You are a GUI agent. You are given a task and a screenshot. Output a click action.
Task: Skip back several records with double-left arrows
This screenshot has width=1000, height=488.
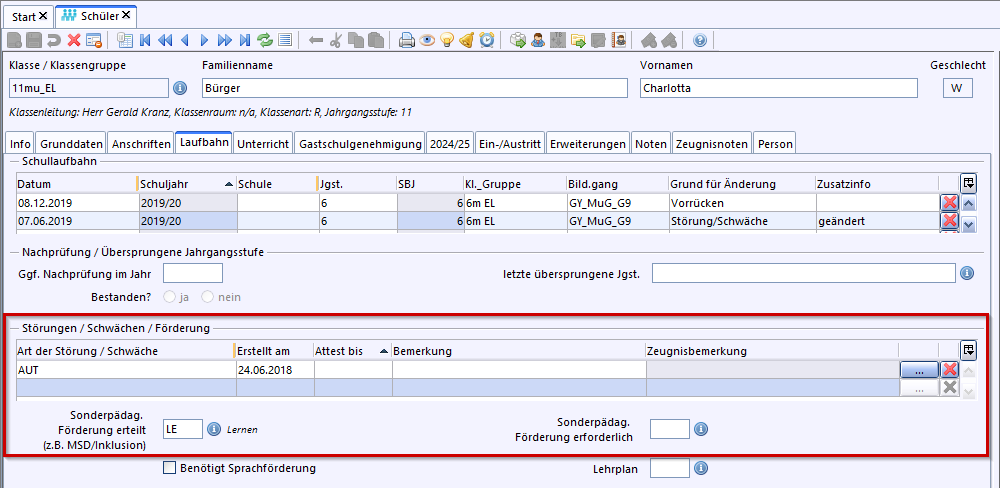point(165,40)
